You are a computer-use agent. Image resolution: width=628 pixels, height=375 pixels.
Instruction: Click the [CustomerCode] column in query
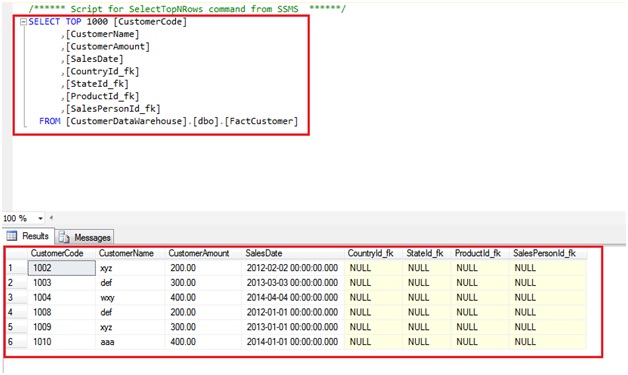(x=150, y=22)
